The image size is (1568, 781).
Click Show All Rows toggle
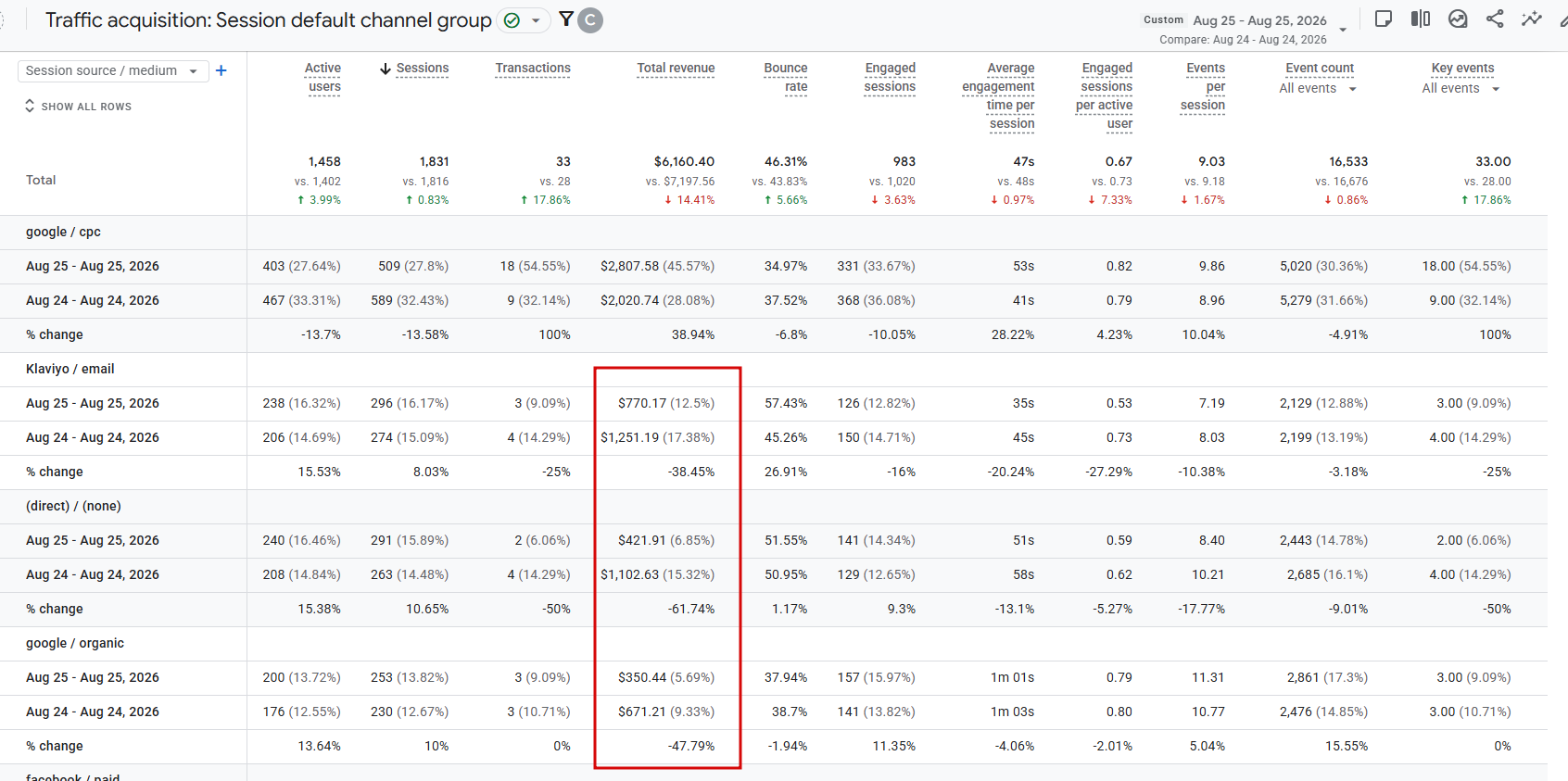tap(78, 107)
